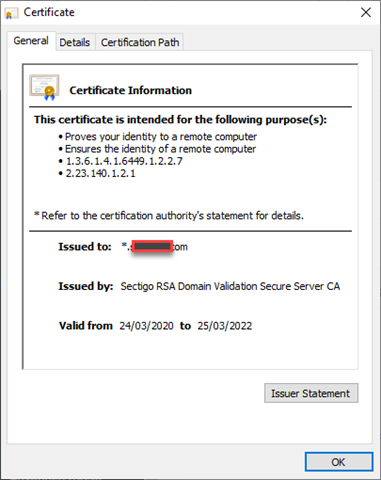The image size is (381, 480).
Task: Open the Issuer Statement
Action: [311, 393]
